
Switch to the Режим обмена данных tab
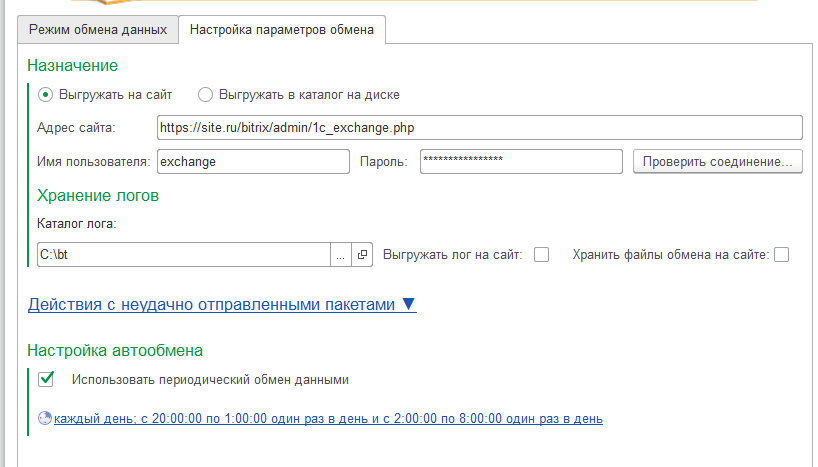(98, 30)
